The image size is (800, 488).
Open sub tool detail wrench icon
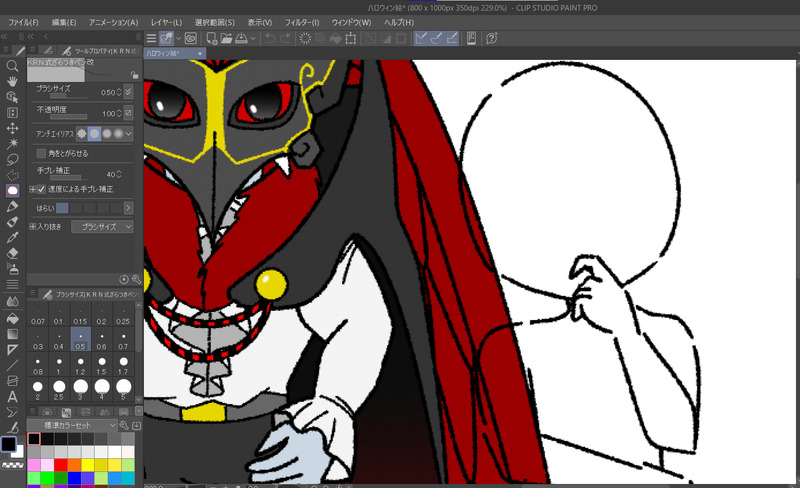tap(136, 279)
